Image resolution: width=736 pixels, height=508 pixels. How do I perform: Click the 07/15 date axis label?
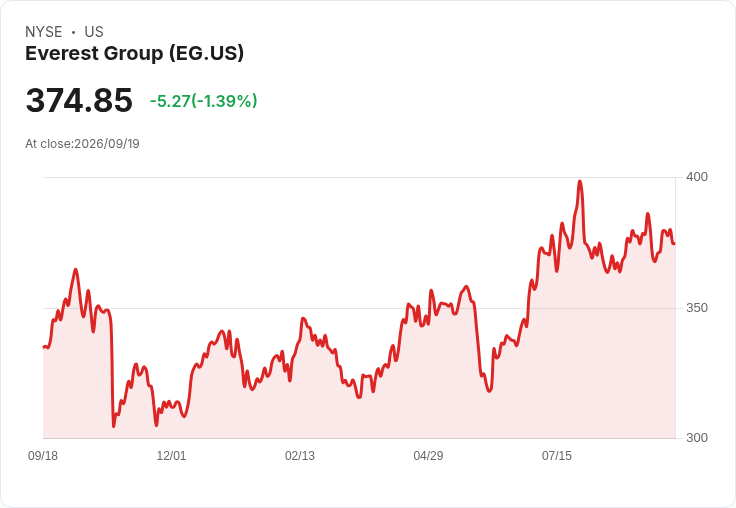pos(557,455)
